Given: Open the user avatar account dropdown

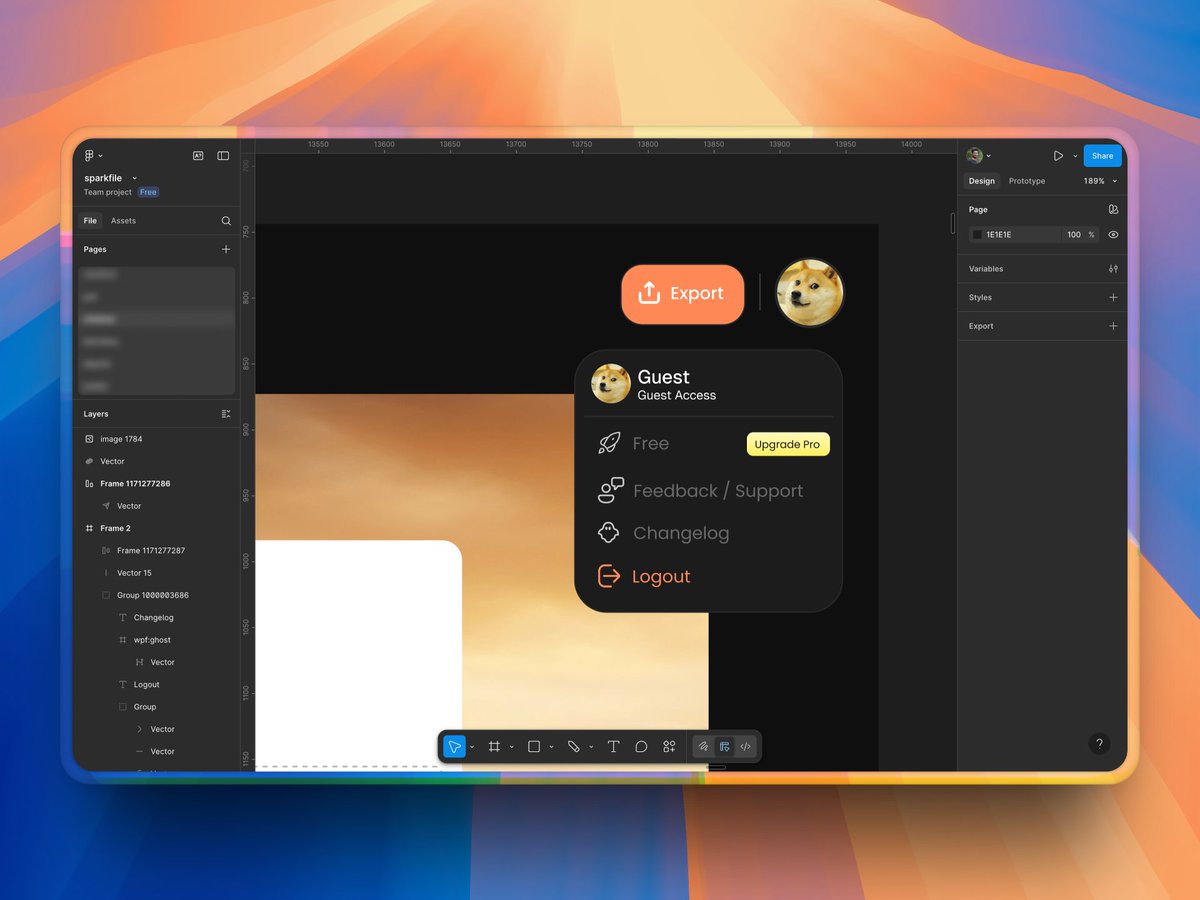Looking at the screenshot, I should (x=979, y=156).
